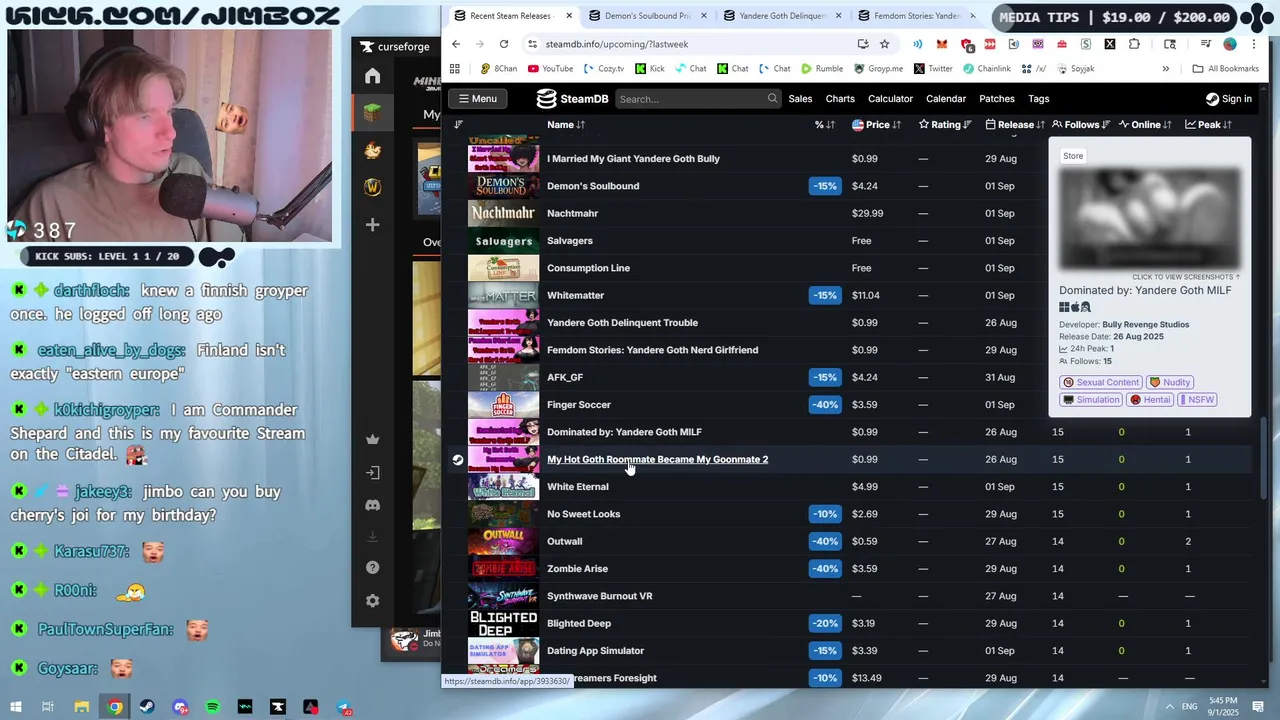Image resolution: width=1280 pixels, height=720 pixels.
Task: Click the Hentai tag in hover card
Action: pos(1150,399)
